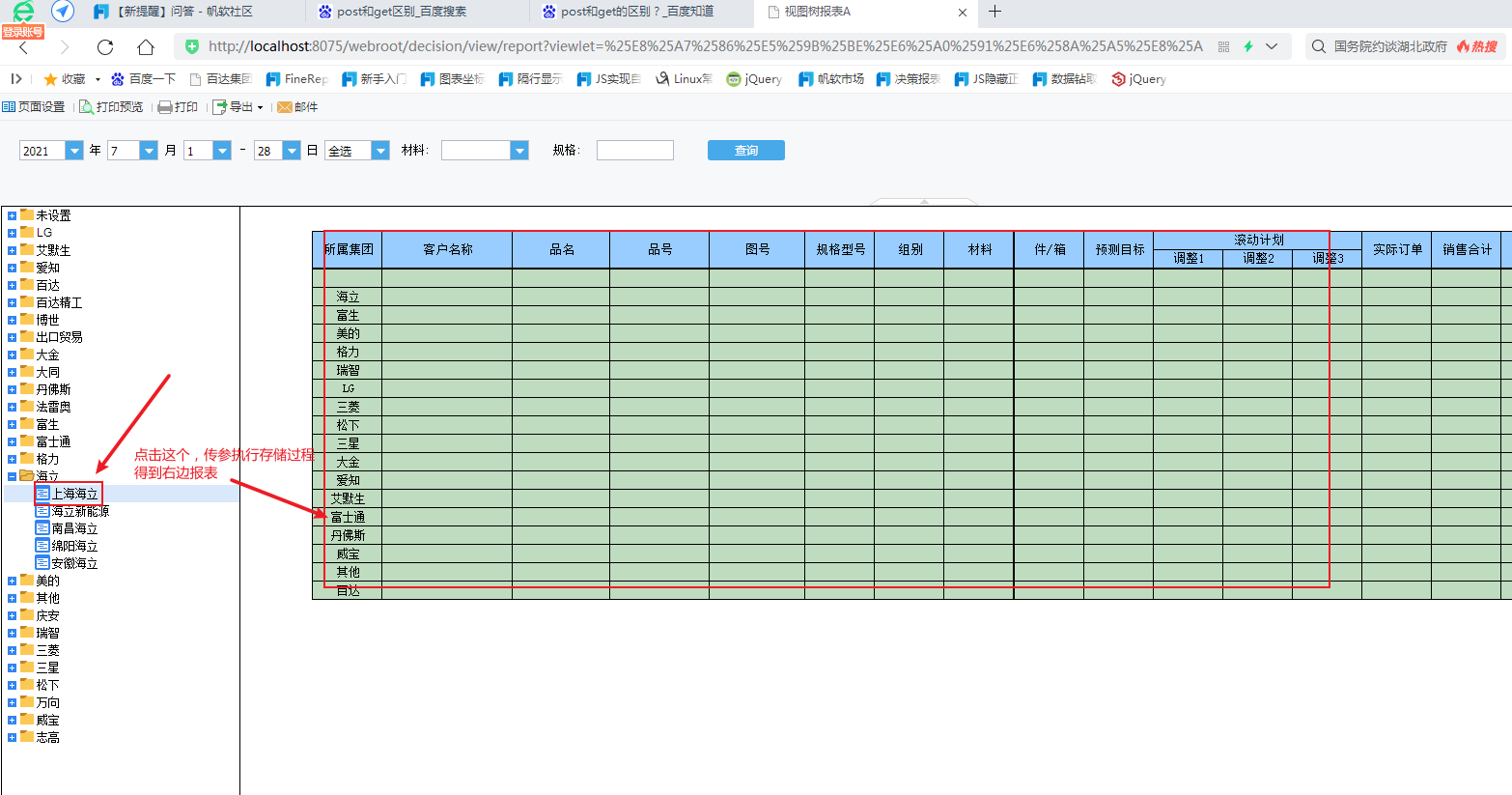Expand the LG tree folder
This screenshot has height=795, width=1512.
pyautogui.click(x=12, y=233)
